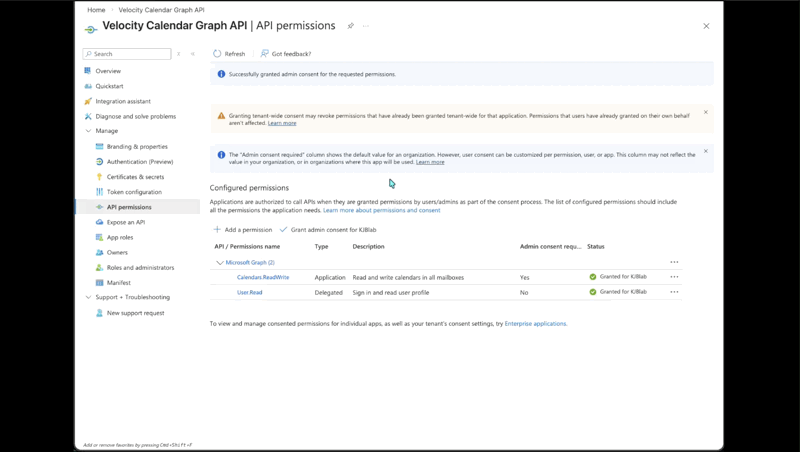Click Learn more in tenant-wide consent warning

282,123
